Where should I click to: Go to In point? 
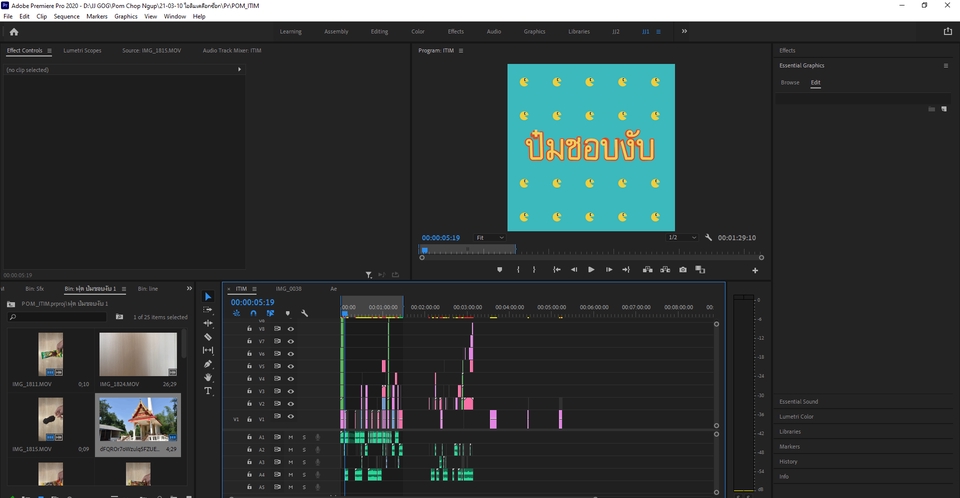pyautogui.click(x=557, y=270)
